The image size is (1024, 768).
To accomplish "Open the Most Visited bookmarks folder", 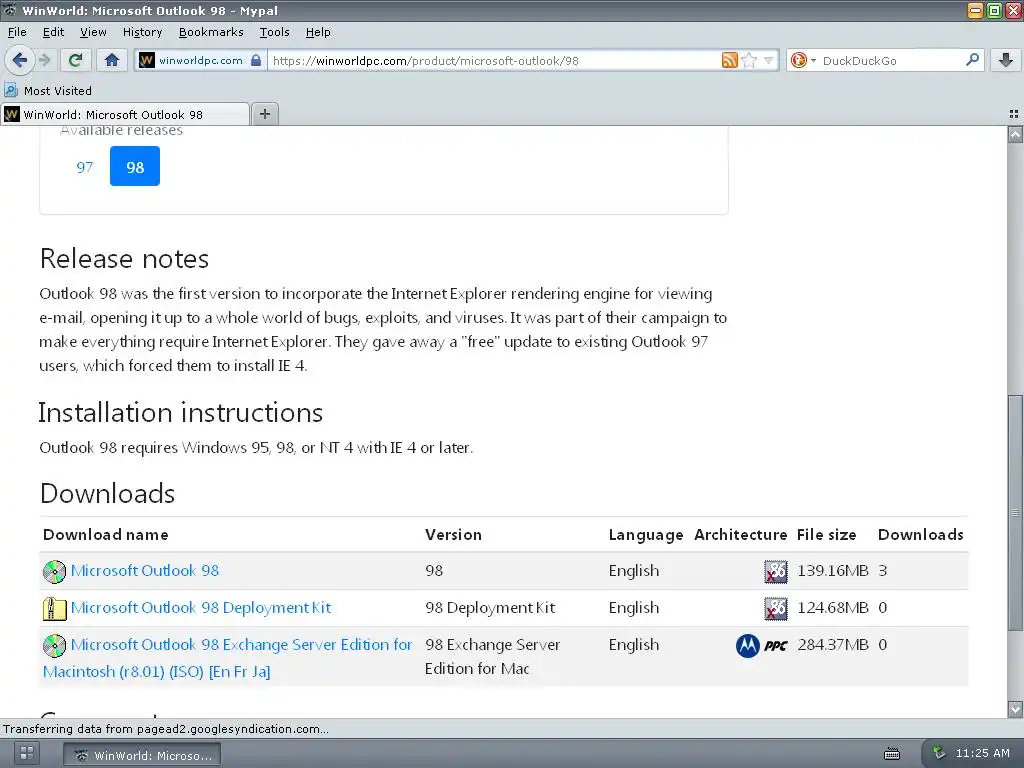I will [48, 91].
